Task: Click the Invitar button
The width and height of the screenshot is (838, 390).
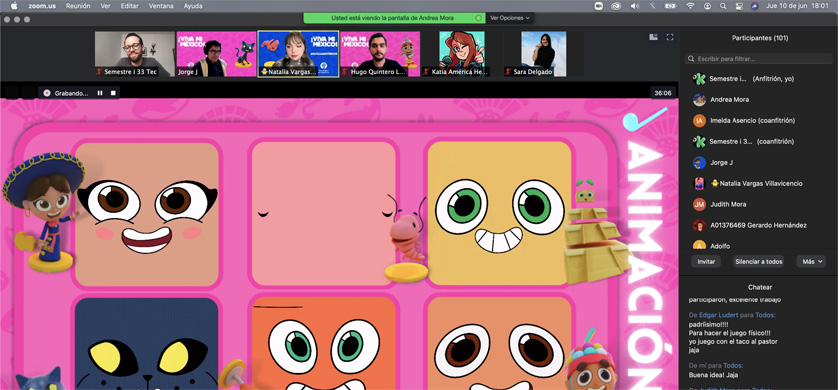Action: tap(706, 262)
